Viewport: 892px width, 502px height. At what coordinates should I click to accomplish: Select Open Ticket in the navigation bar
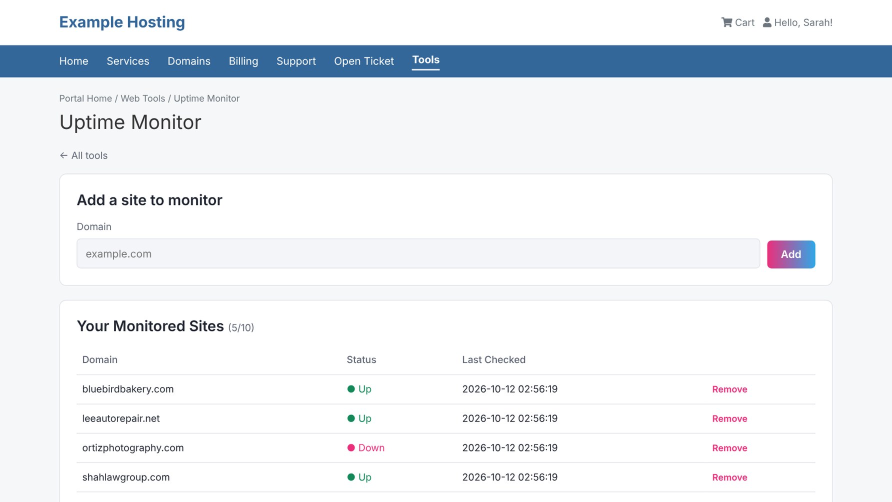(364, 61)
